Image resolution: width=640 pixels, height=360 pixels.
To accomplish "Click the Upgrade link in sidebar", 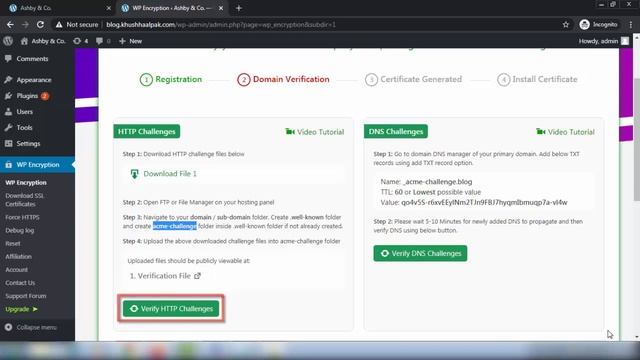I will coord(21,309).
